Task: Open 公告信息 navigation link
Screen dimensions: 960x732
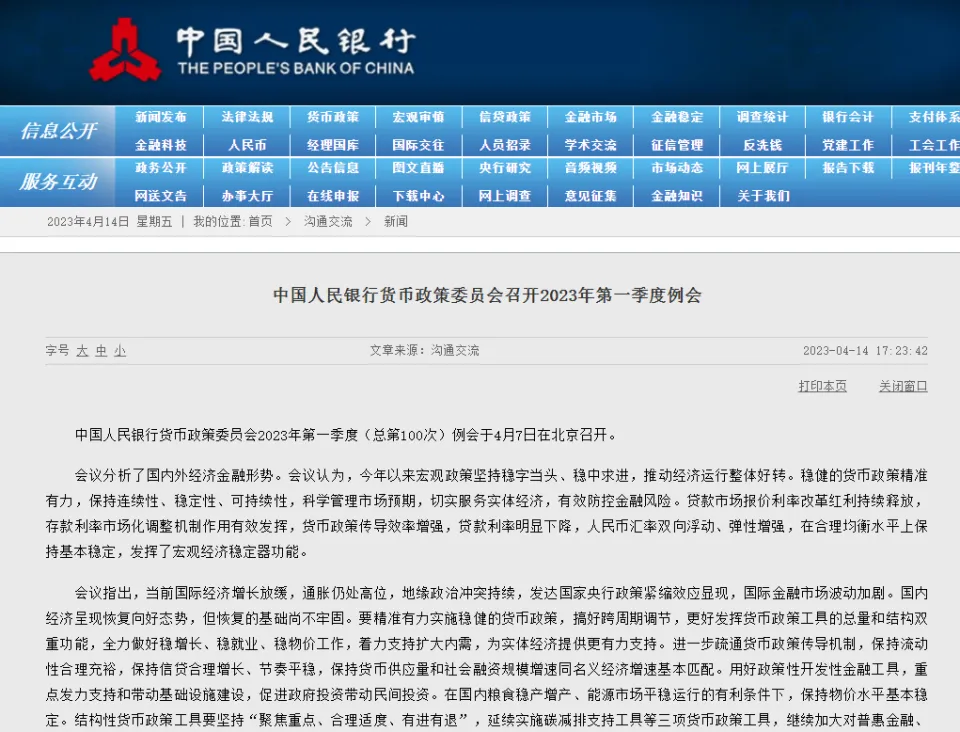Action: 333,168
